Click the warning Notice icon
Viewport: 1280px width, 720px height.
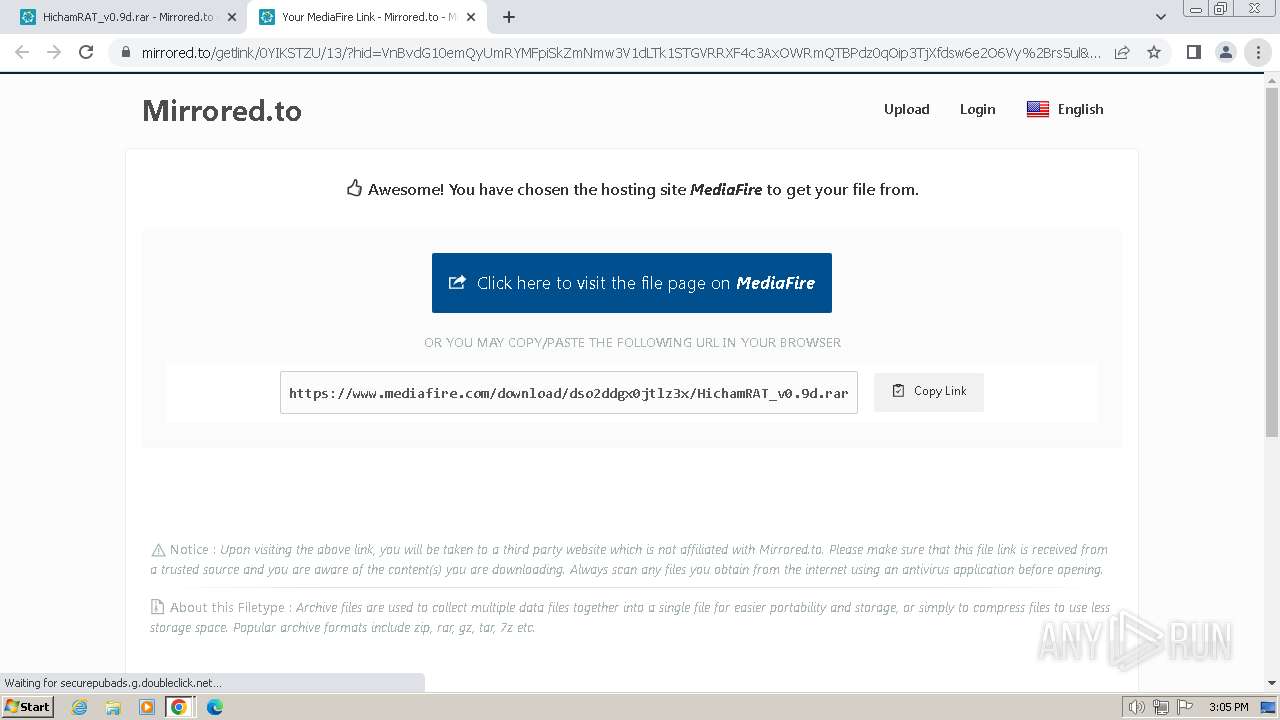[x=158, y=550]
